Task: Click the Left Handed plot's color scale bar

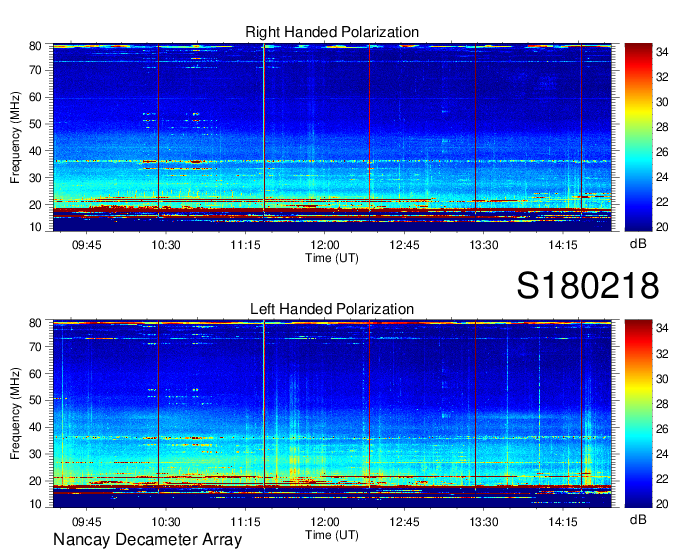Action: pyautogui.click(x=638, y=414)
